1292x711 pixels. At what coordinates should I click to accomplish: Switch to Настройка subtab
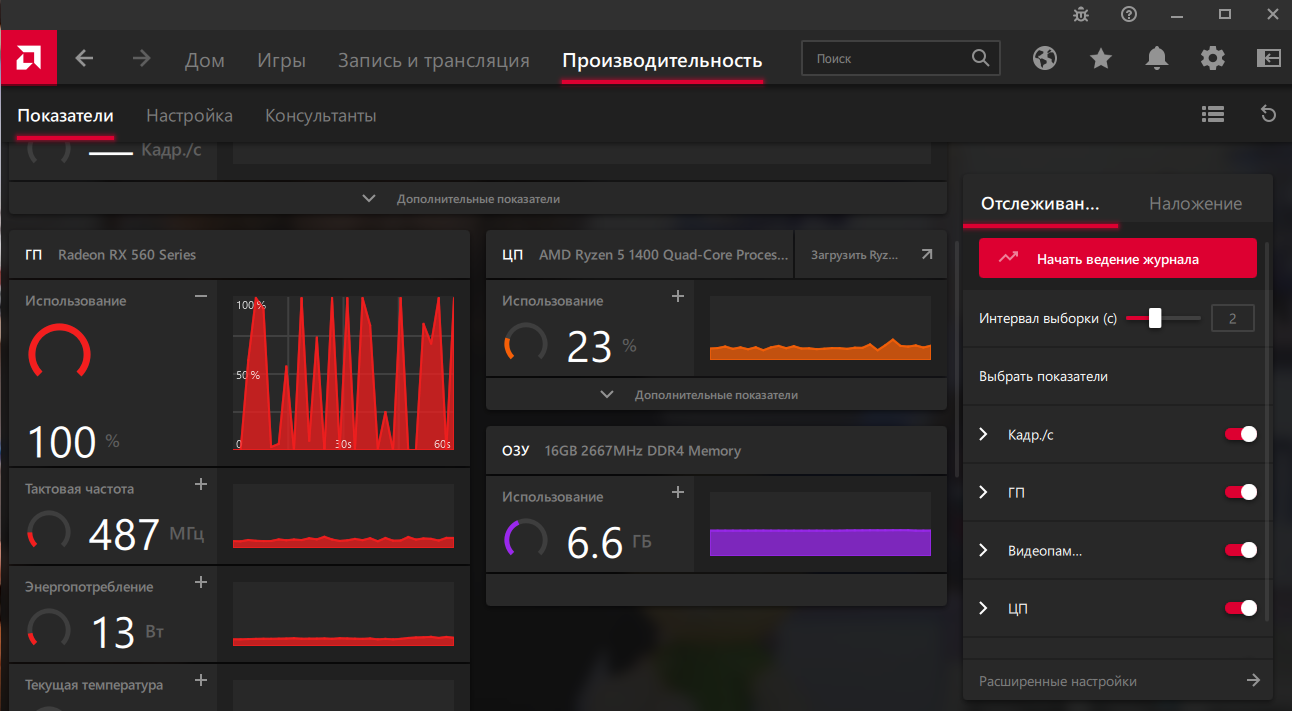pyautogui.click(x=189, y=116)
